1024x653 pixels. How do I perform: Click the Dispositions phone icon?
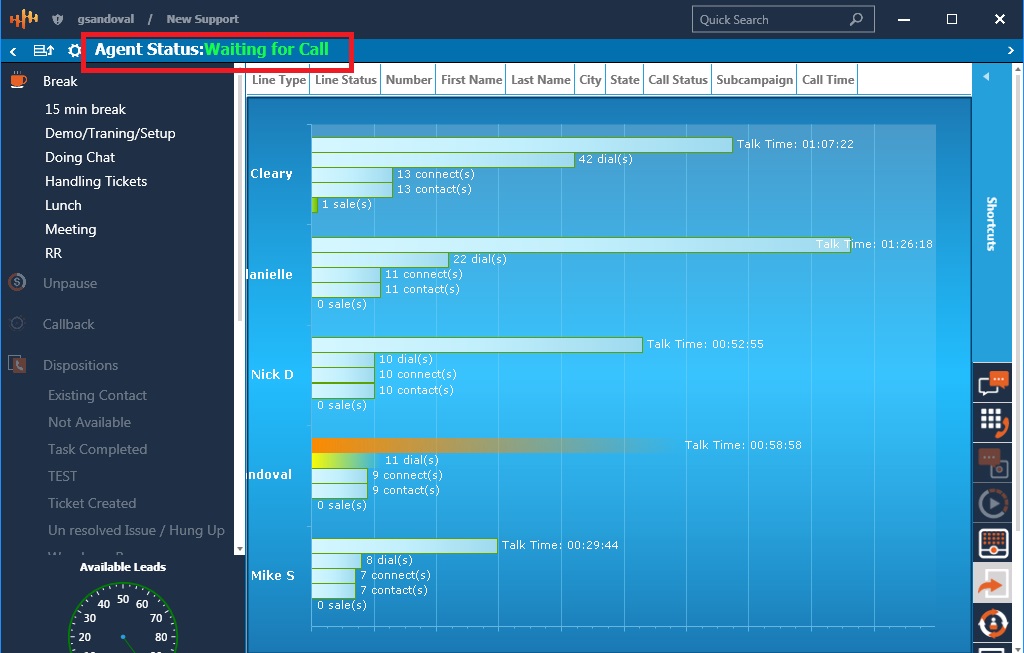[18, 364]
